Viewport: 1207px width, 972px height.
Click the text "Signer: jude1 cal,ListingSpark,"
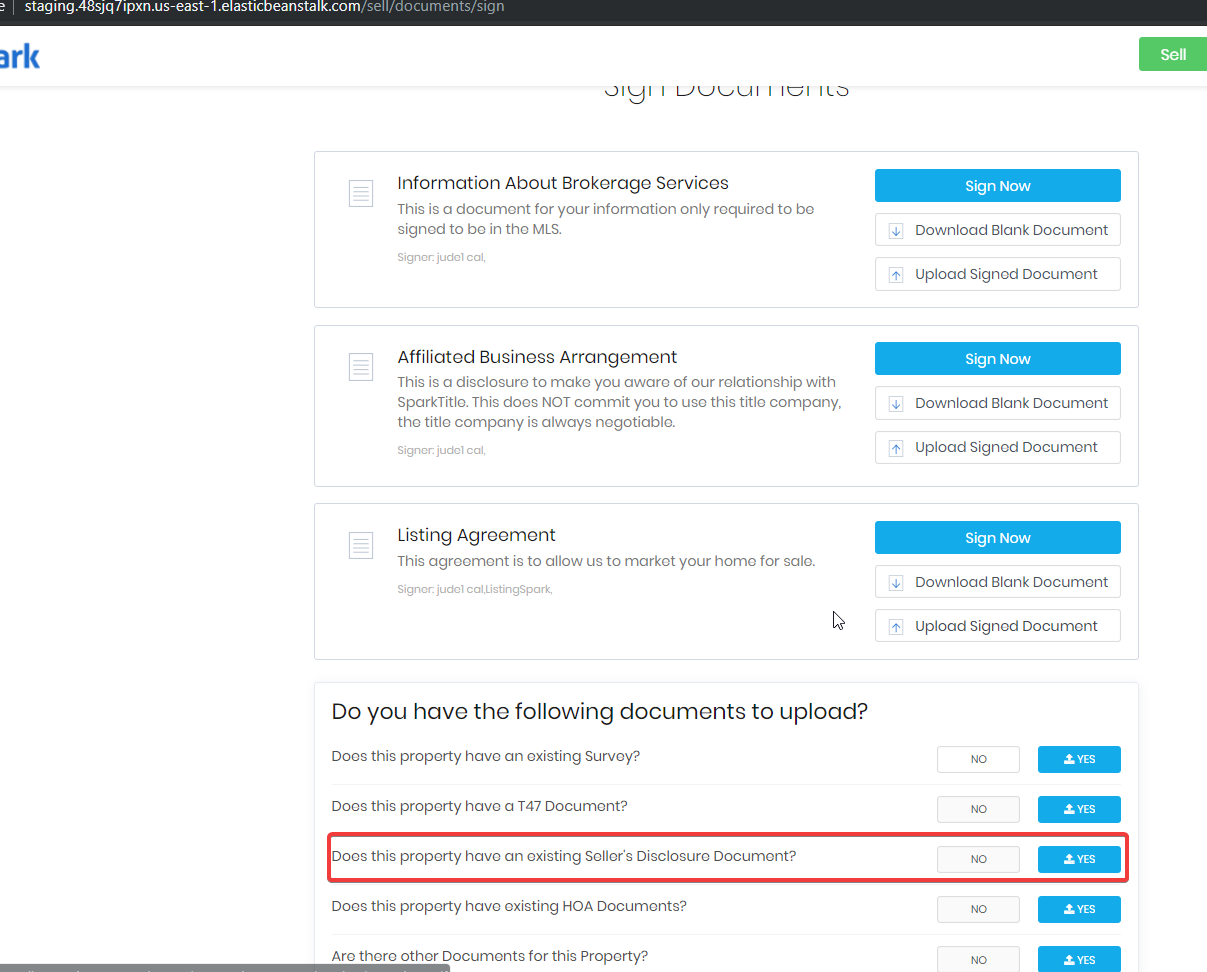click(x=475, y=589)
